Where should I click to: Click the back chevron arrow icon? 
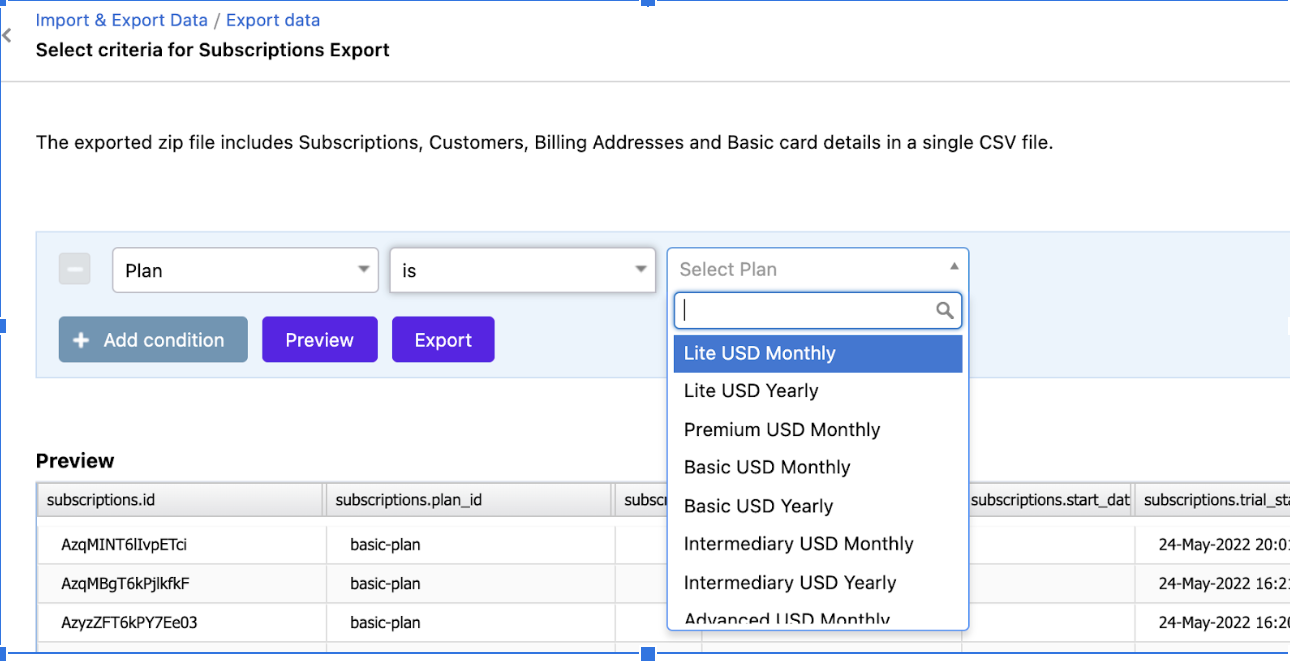pos(7,36)
